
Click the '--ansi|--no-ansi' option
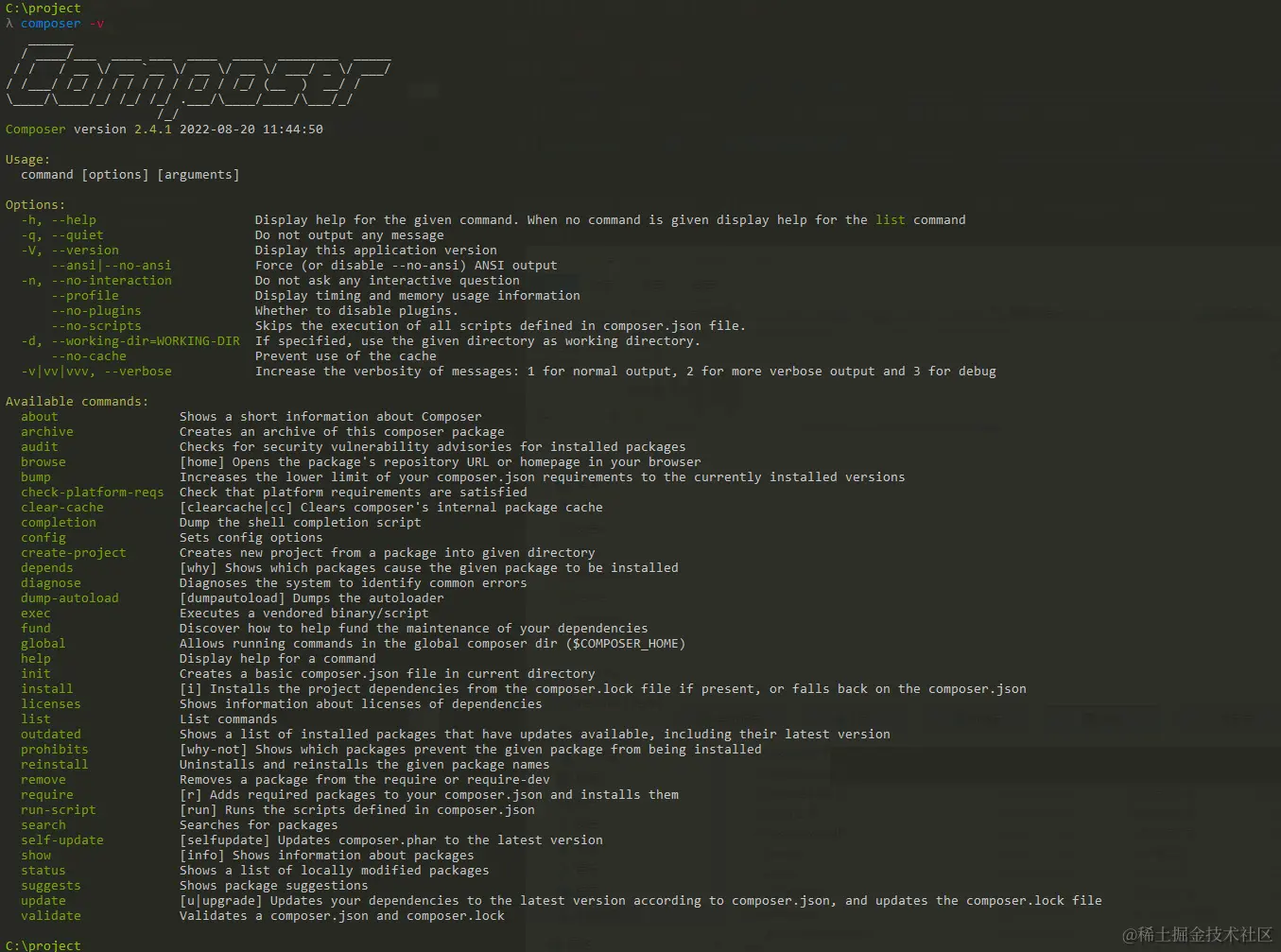[x=112, y=266]
